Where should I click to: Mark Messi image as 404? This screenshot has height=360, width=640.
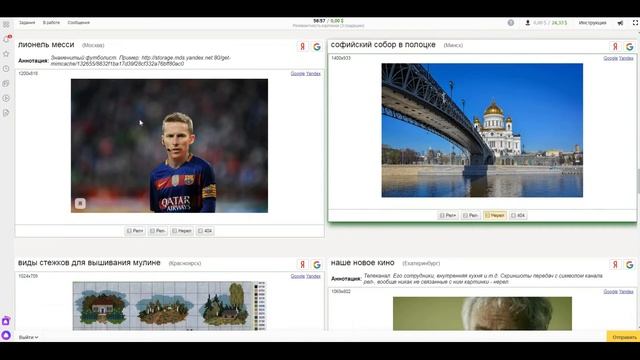coord(205,231)
